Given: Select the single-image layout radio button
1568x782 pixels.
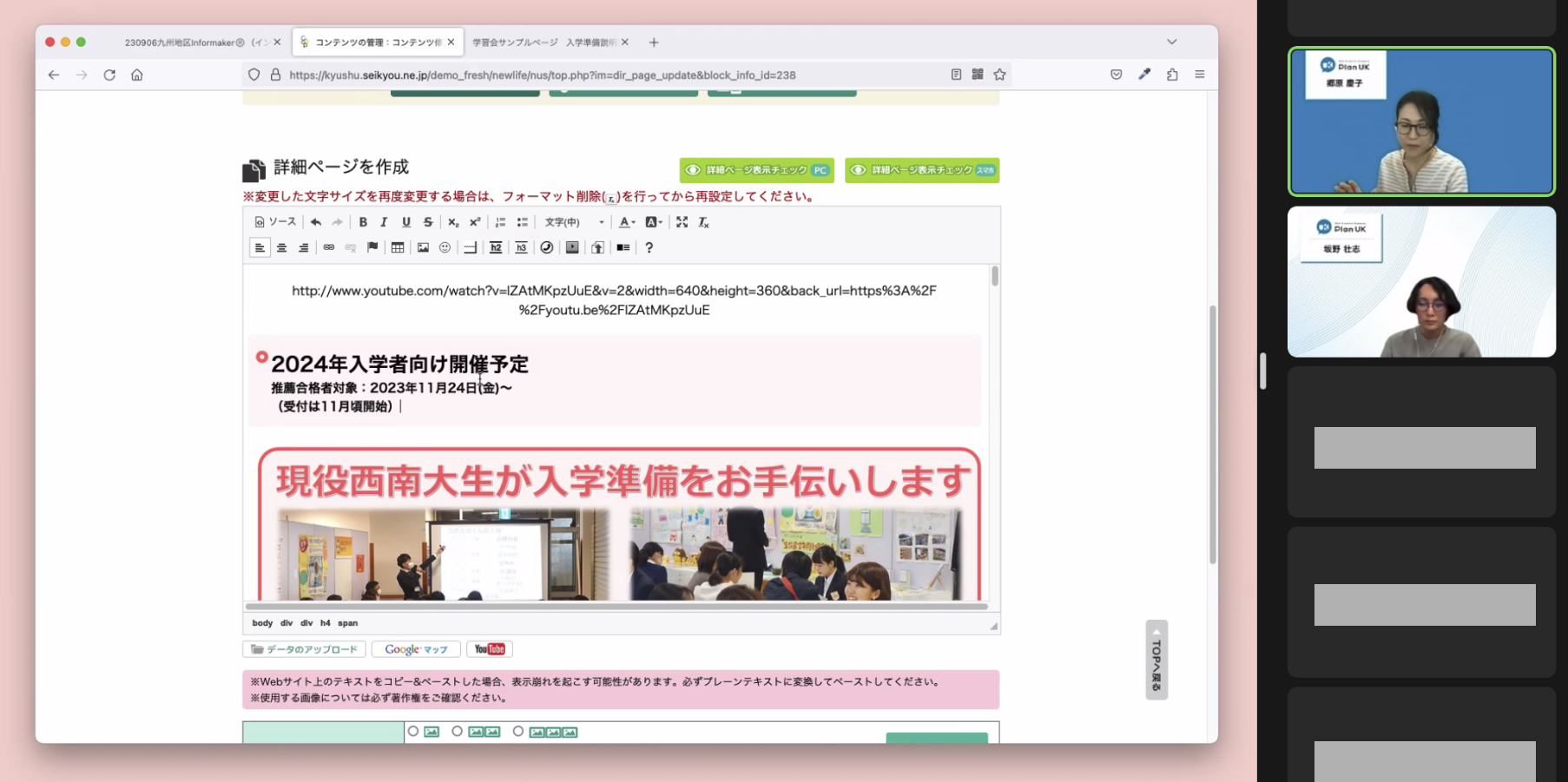Looking at the screenshot, I should point(413,732).
